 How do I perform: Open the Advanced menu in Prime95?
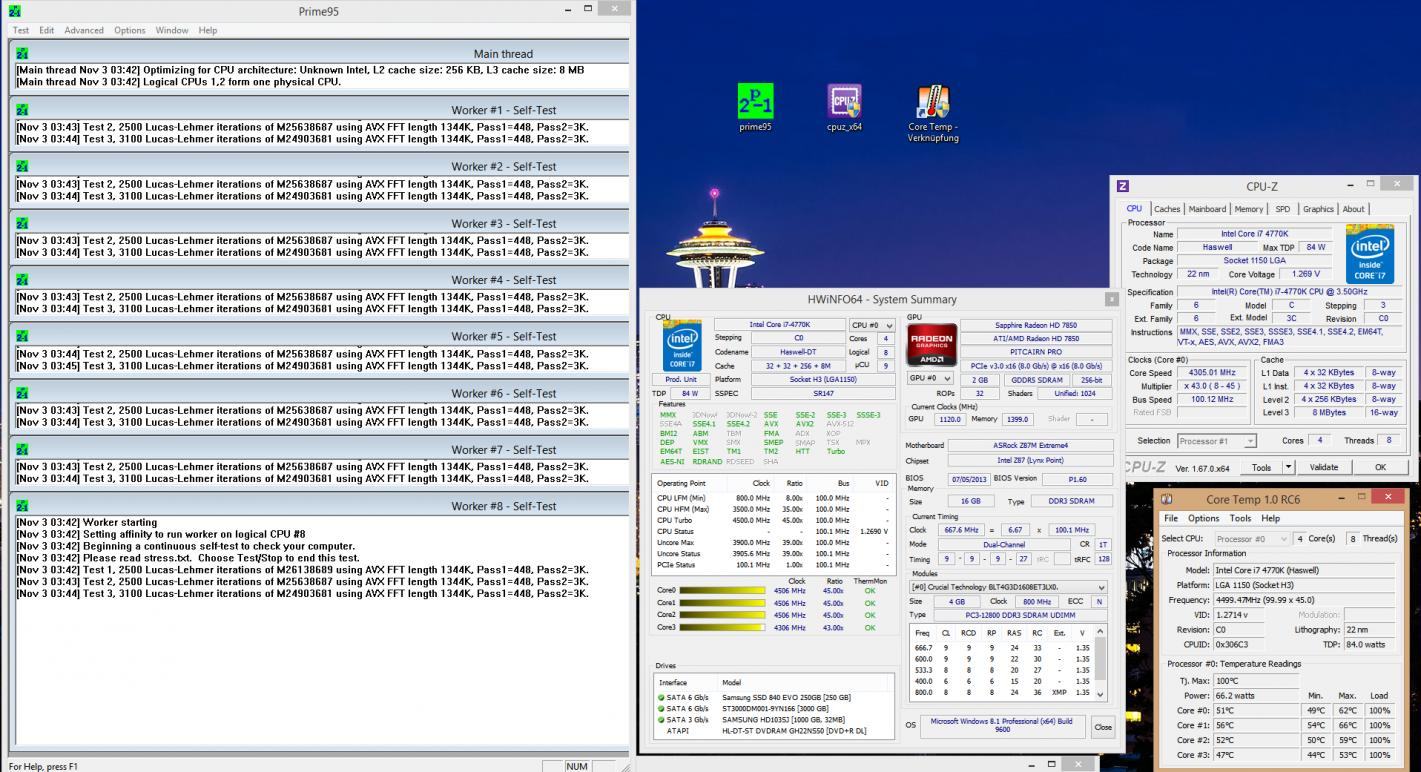tap(84, 30)
